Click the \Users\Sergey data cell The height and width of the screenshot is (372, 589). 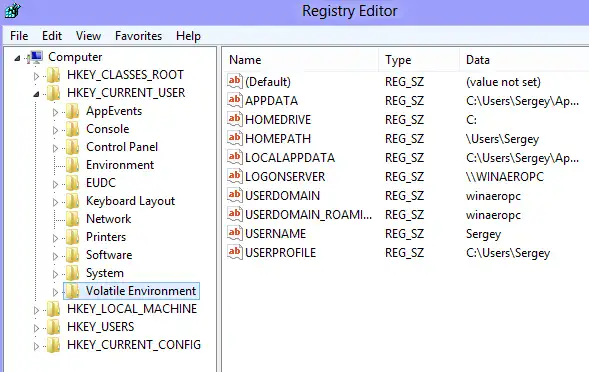(503, 139)
